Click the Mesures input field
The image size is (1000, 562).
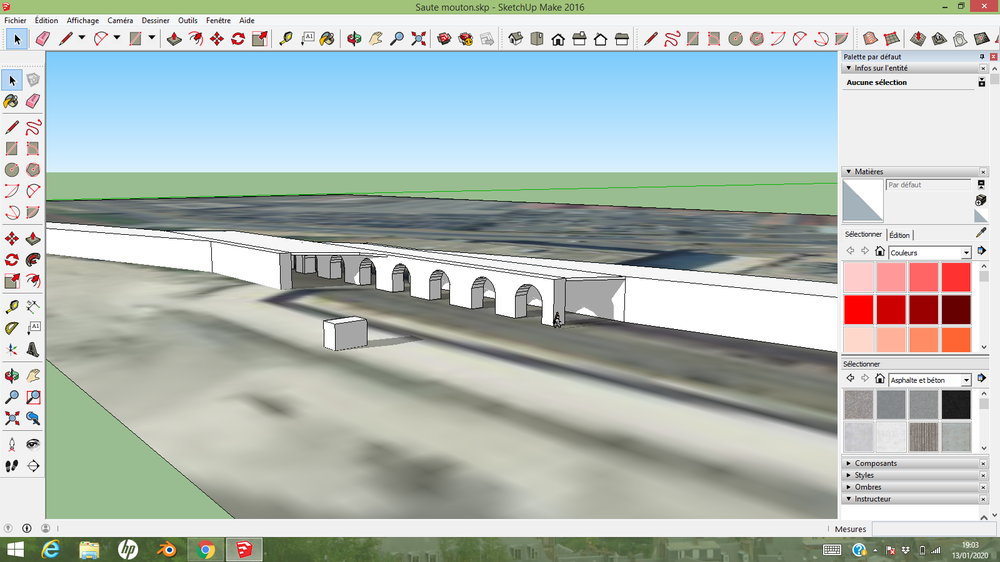point(933,529)
